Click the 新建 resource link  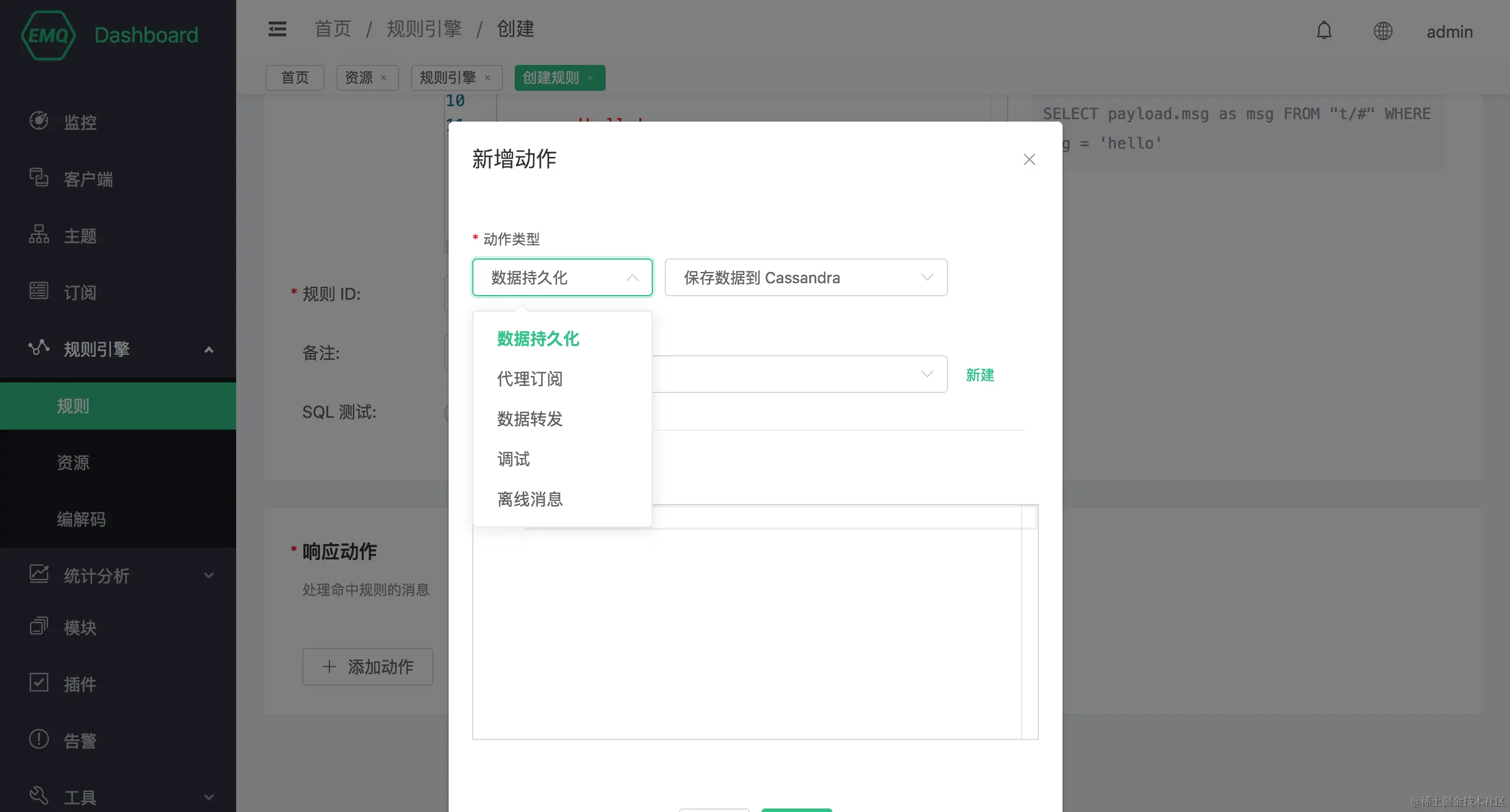pos(979,375)
